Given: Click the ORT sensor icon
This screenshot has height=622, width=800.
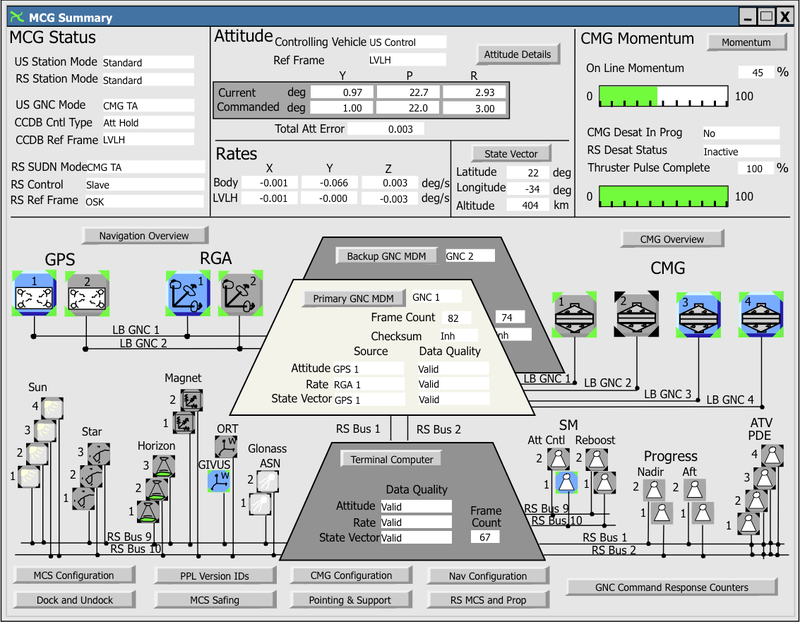Looking at the screenshot, I should 226,447.
